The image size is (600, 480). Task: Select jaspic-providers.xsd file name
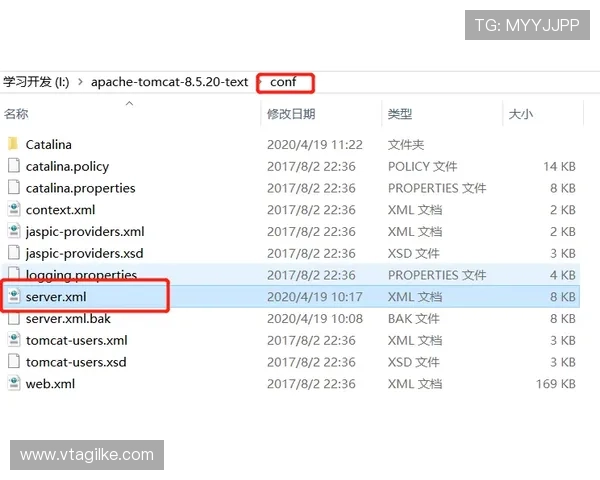click(x=85, y=254)
